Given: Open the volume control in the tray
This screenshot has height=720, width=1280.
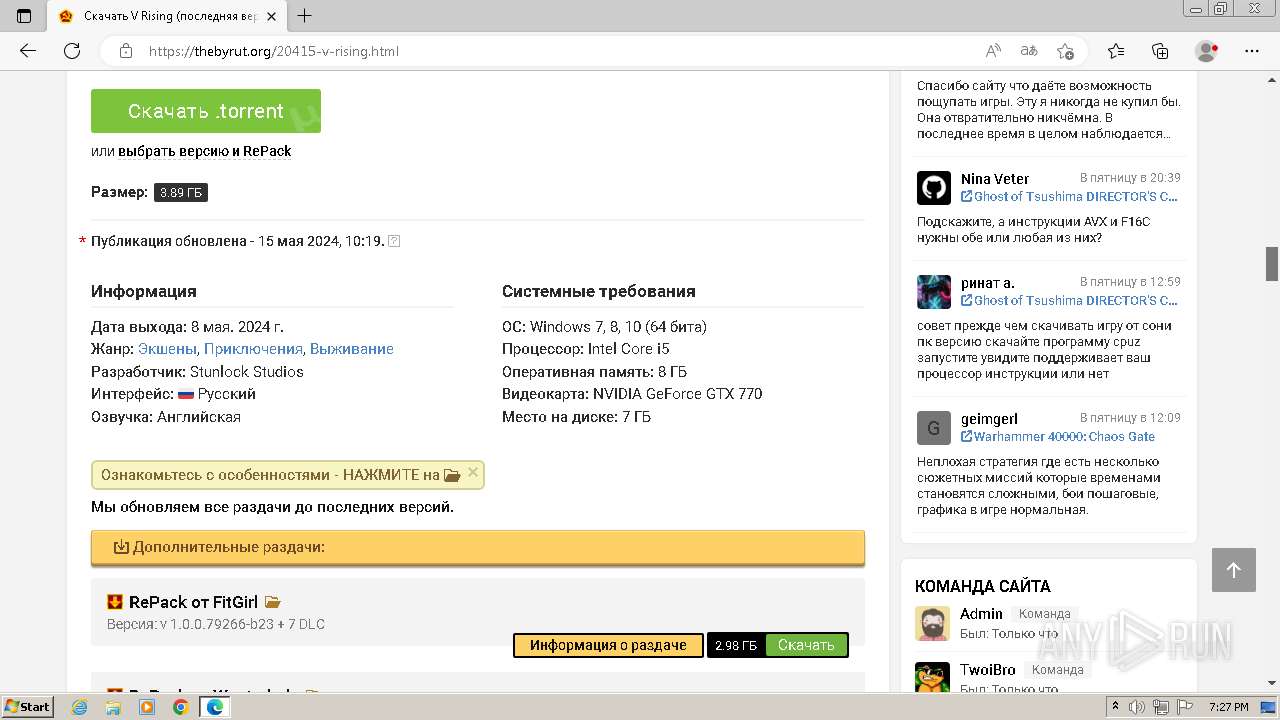Looking at the screenshot, I should coord(1136,707).
